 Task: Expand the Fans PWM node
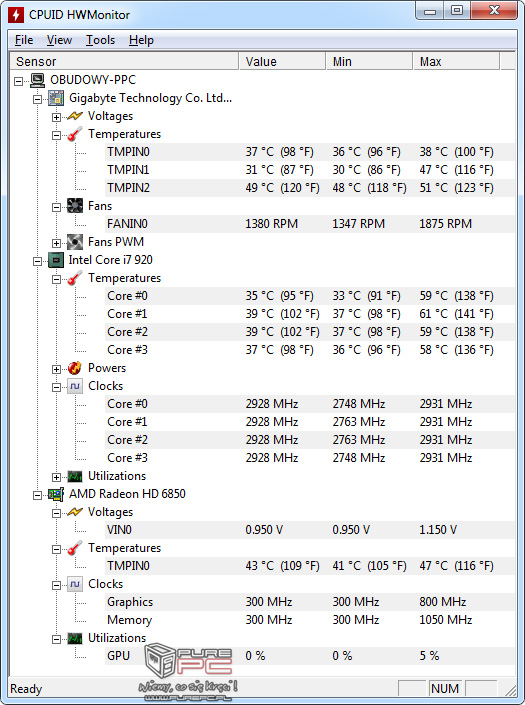(x=56, y=243)
